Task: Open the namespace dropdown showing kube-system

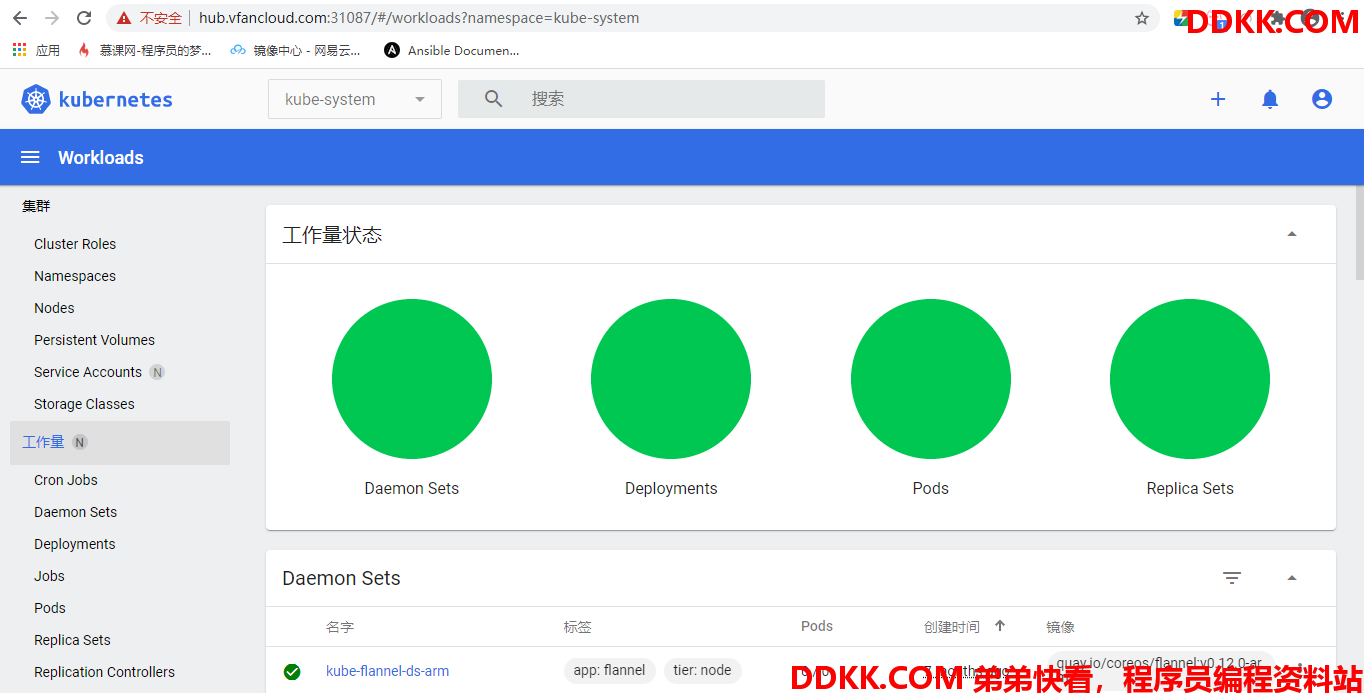Action: [355, 99]
